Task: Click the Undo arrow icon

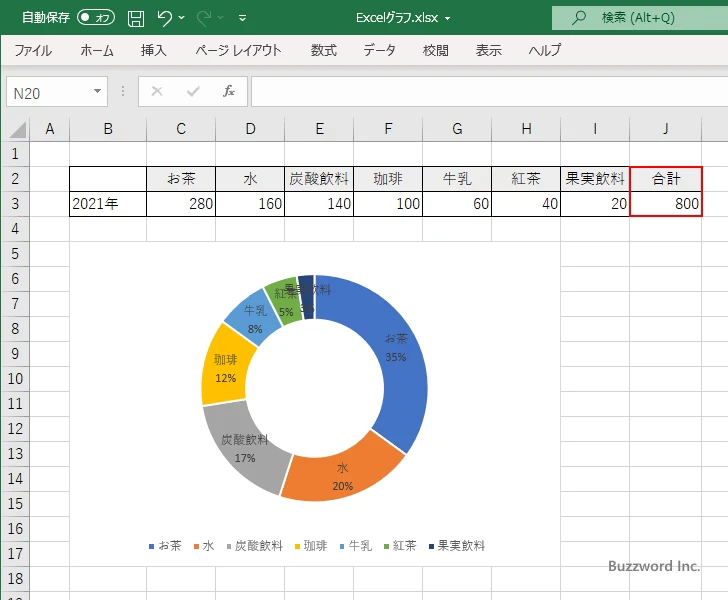Action: click(x=164, y=18)
